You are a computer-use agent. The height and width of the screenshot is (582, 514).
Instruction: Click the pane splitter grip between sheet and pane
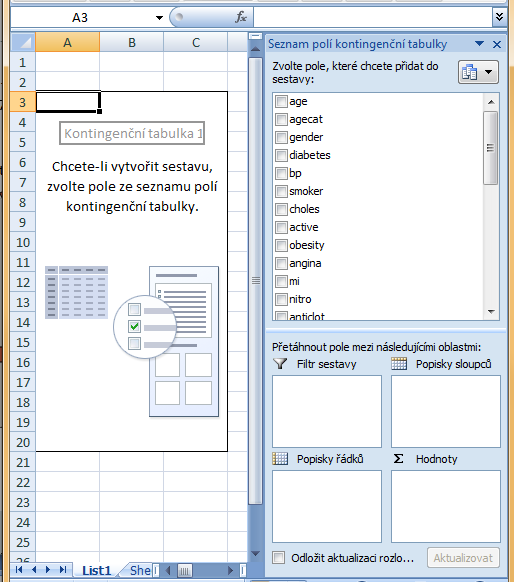256,281
